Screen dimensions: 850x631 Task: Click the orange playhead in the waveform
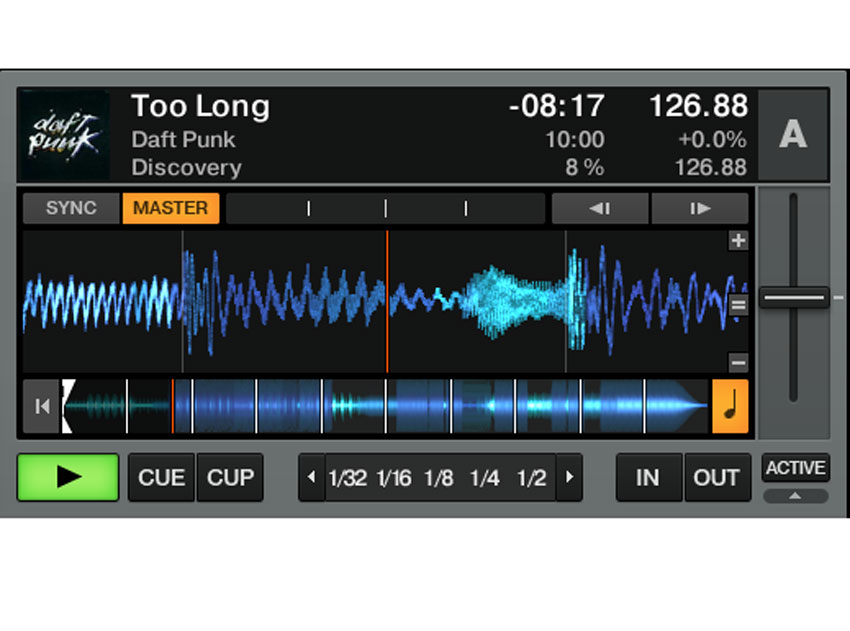[387, 301]
